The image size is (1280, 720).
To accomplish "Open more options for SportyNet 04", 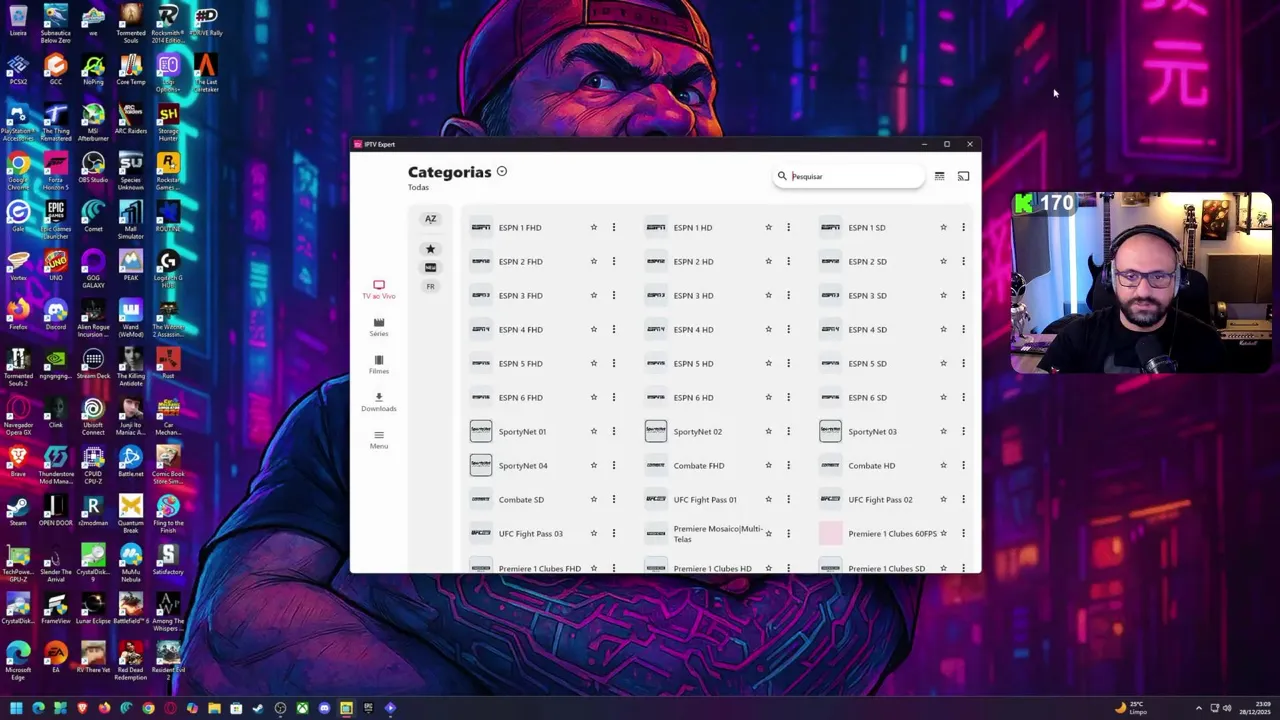I will point(614,465).
